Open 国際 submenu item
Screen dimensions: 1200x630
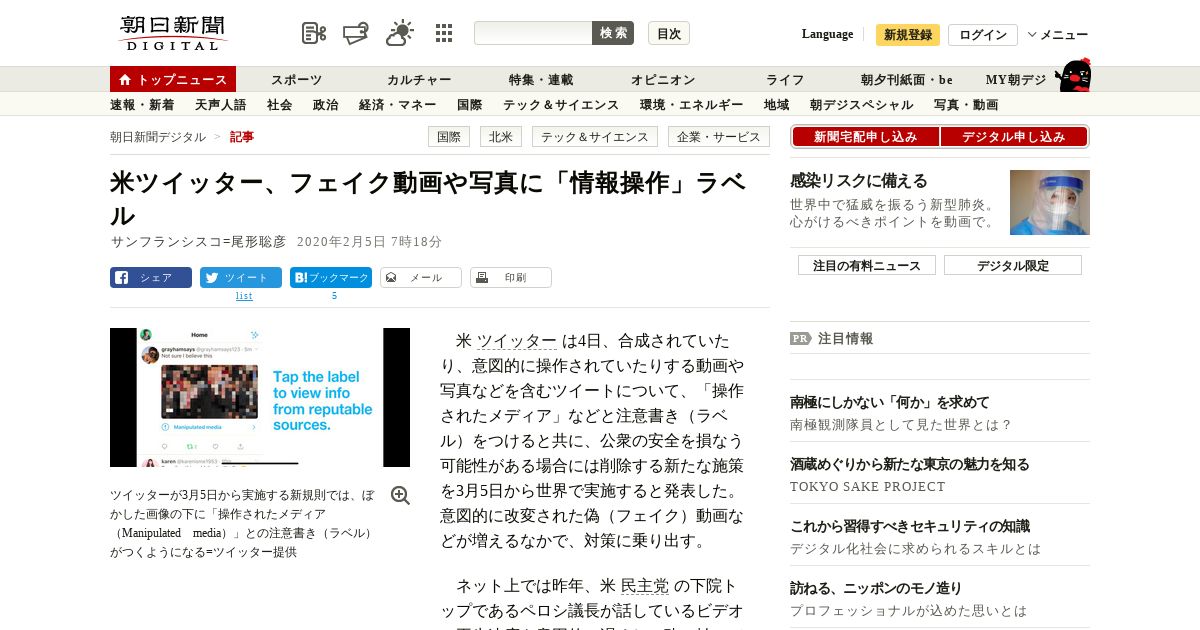tap(469, 104)
